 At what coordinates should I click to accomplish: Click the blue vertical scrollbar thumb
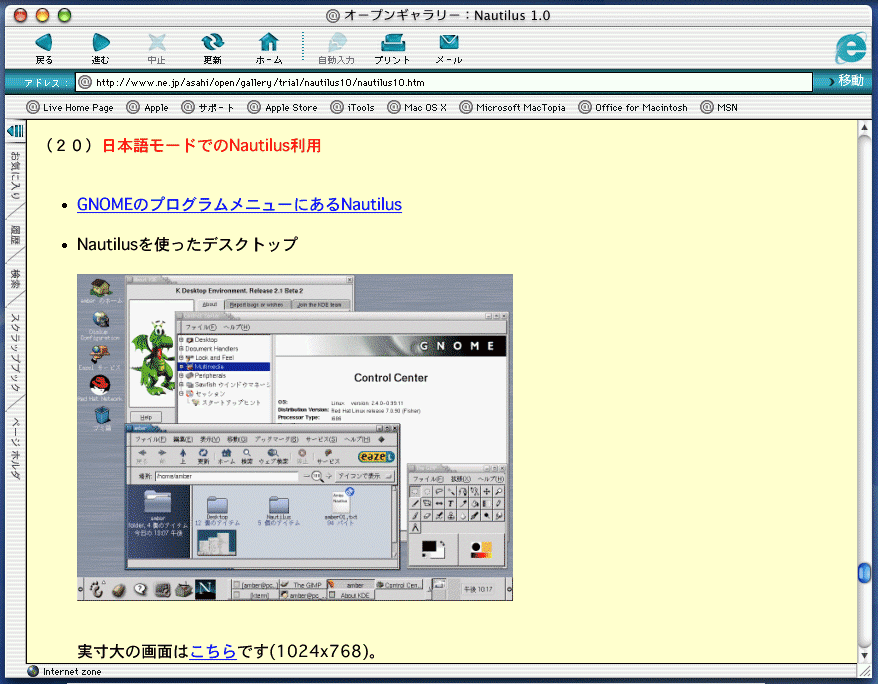[x=865, y=573]
